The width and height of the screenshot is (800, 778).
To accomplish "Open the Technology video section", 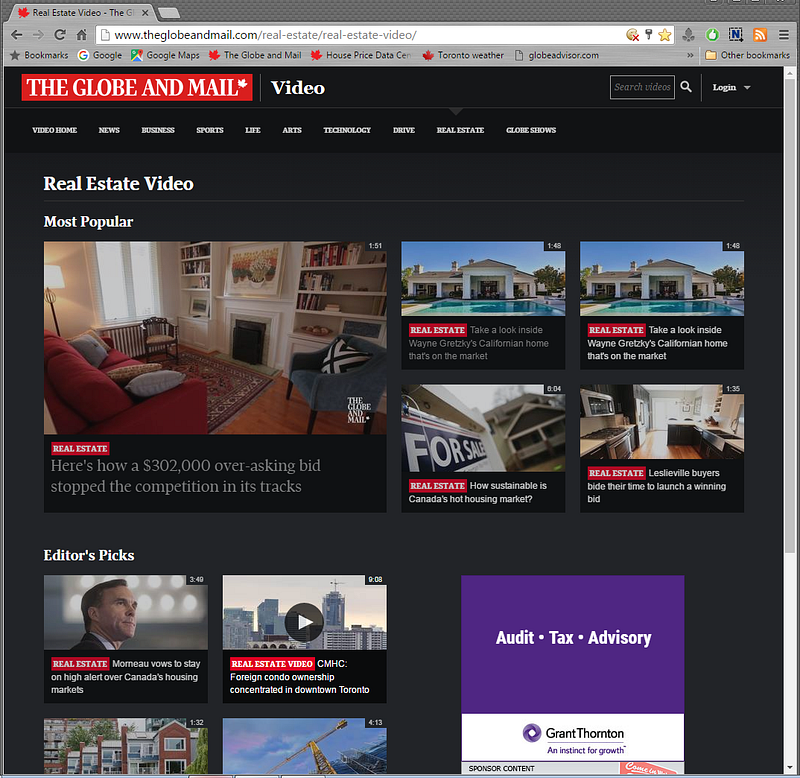I will pos(347,130).
